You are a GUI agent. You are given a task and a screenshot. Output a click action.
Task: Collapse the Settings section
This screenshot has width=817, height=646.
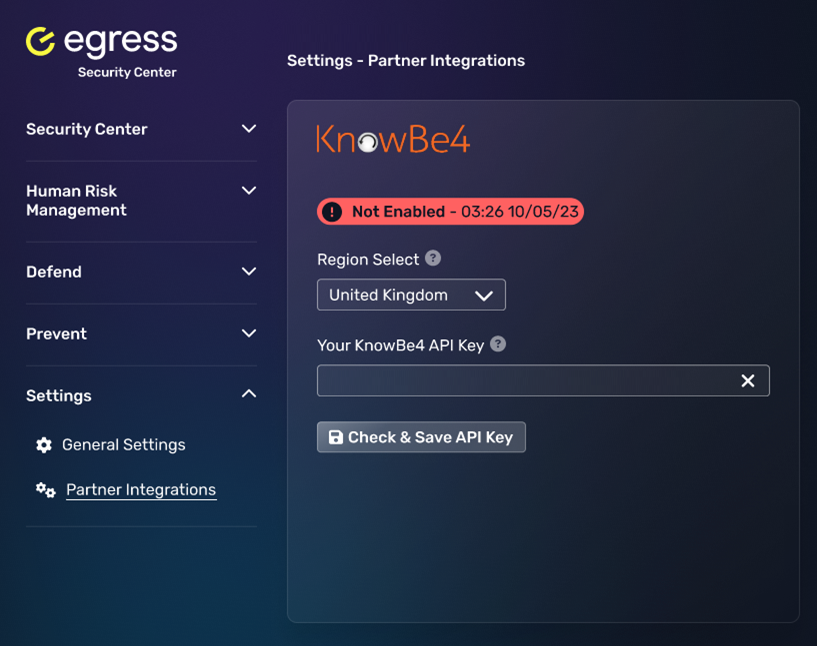[x=248, y=394]
